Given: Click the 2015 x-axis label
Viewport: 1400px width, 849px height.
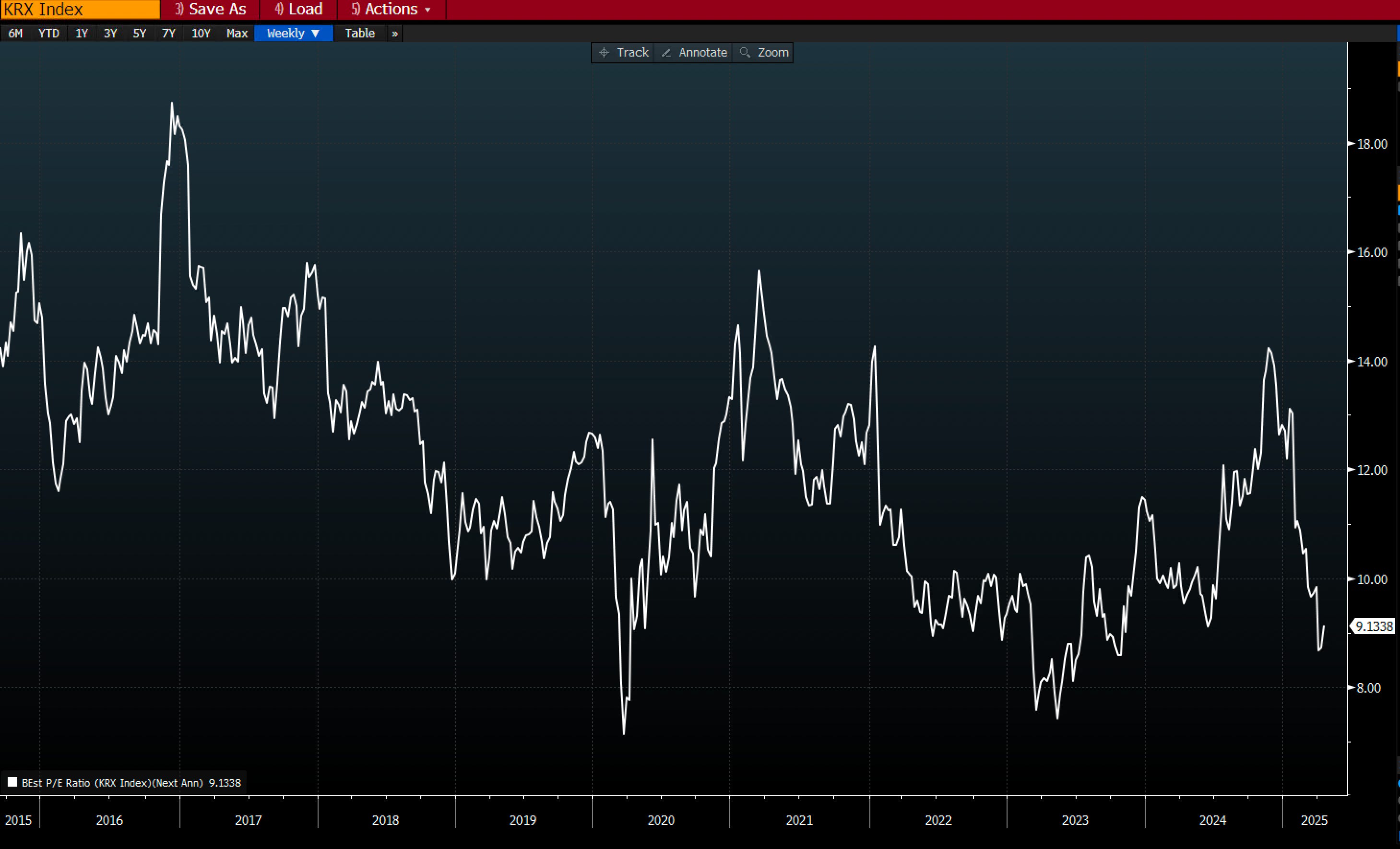Looking at the screenshot, I should [x=18, y=821].
